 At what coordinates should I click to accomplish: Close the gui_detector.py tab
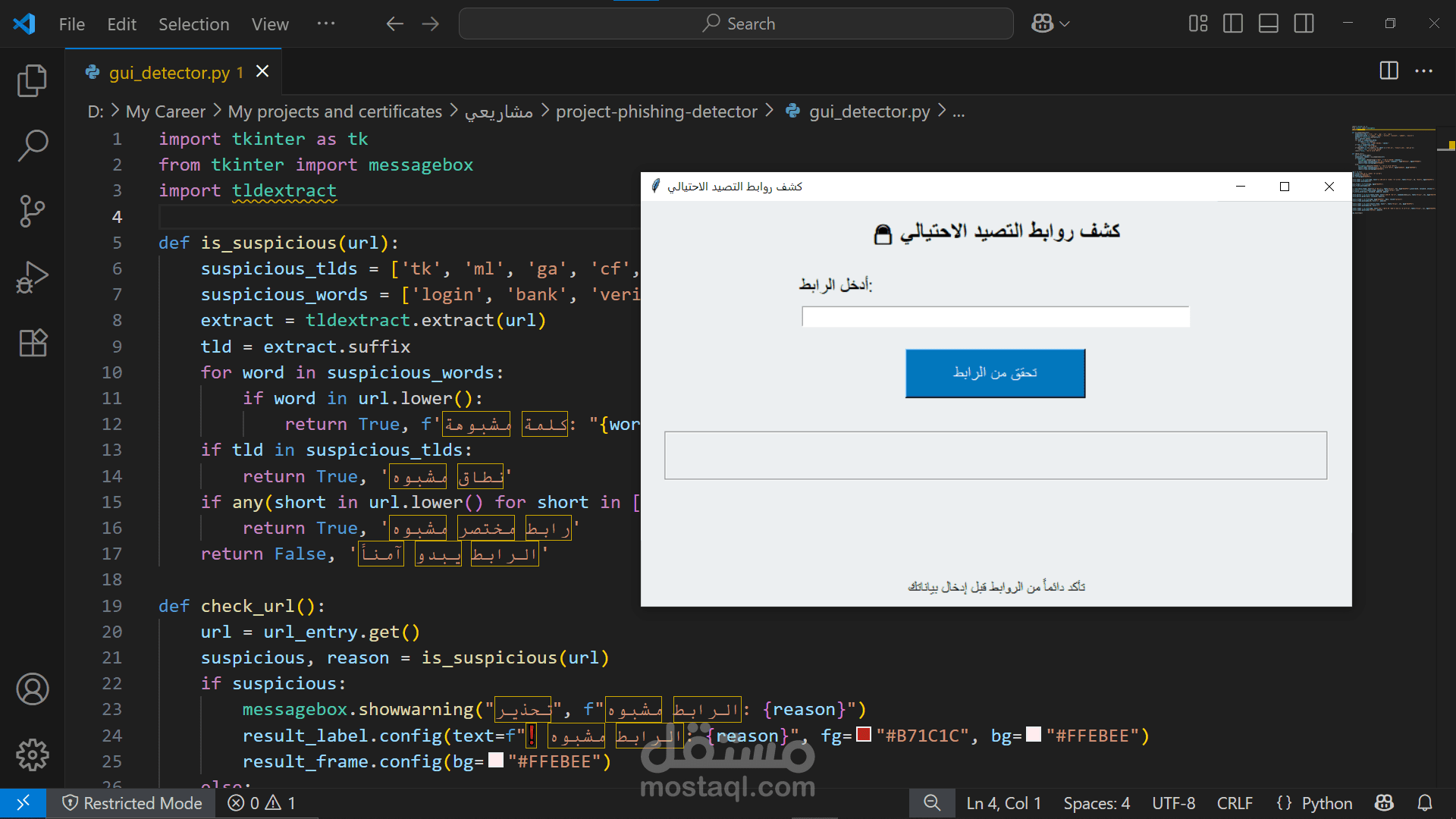pos(262,71)
